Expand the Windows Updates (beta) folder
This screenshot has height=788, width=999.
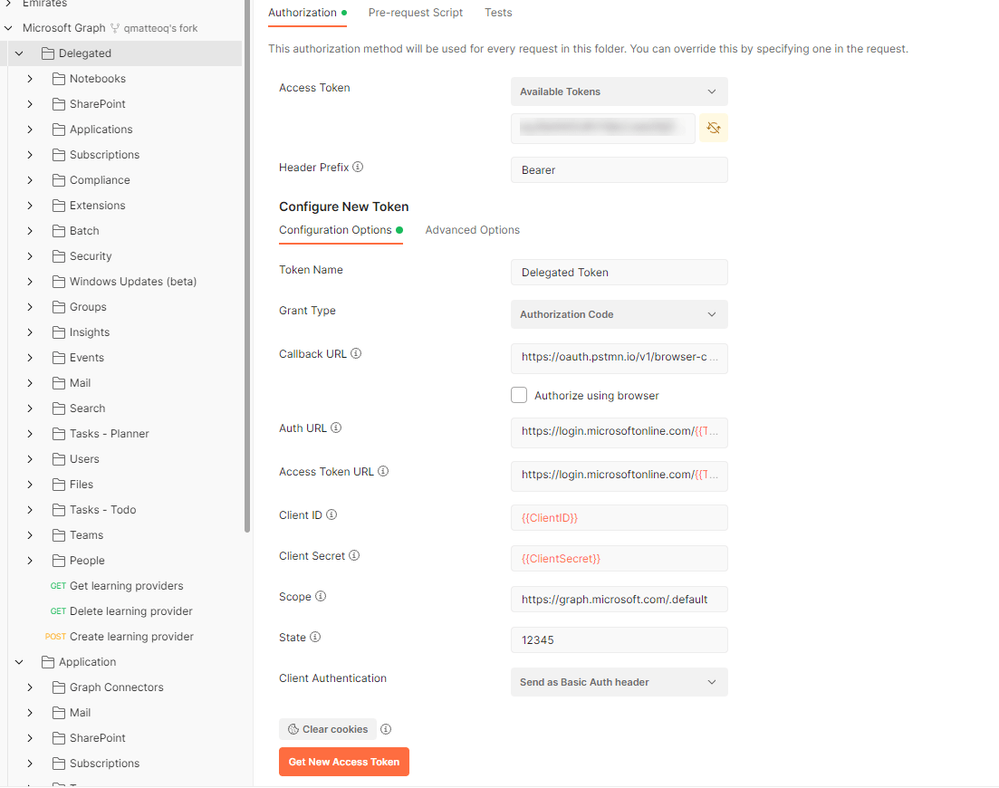click(30, 282)
